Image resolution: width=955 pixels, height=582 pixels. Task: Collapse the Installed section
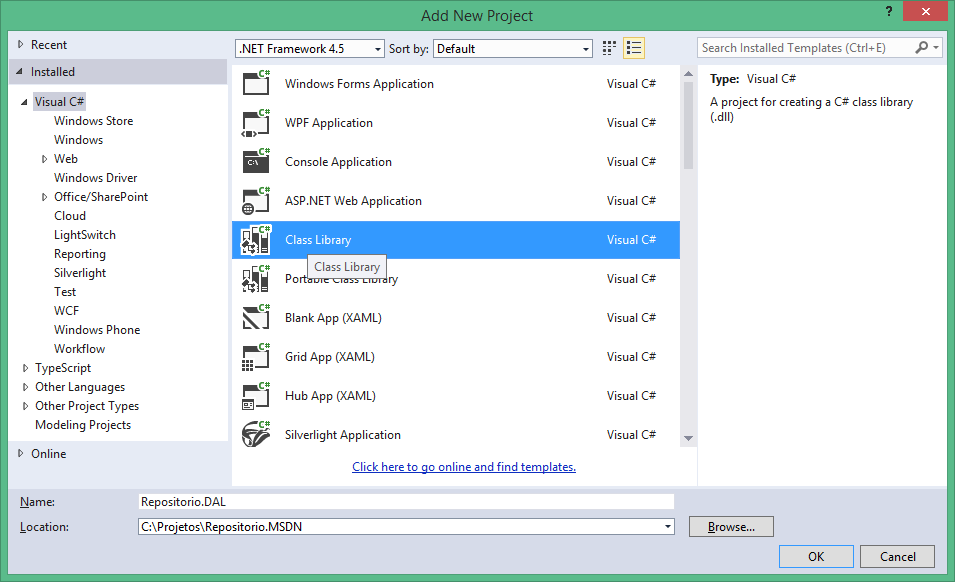(19, 72)
